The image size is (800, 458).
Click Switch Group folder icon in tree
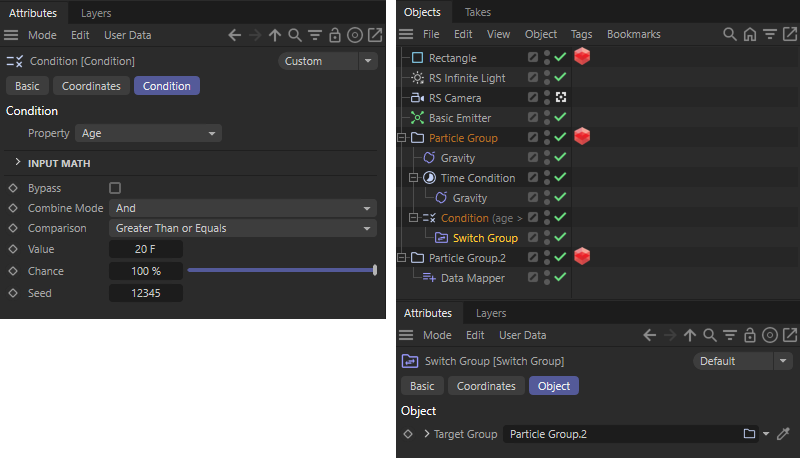click(x=441, y=238)
